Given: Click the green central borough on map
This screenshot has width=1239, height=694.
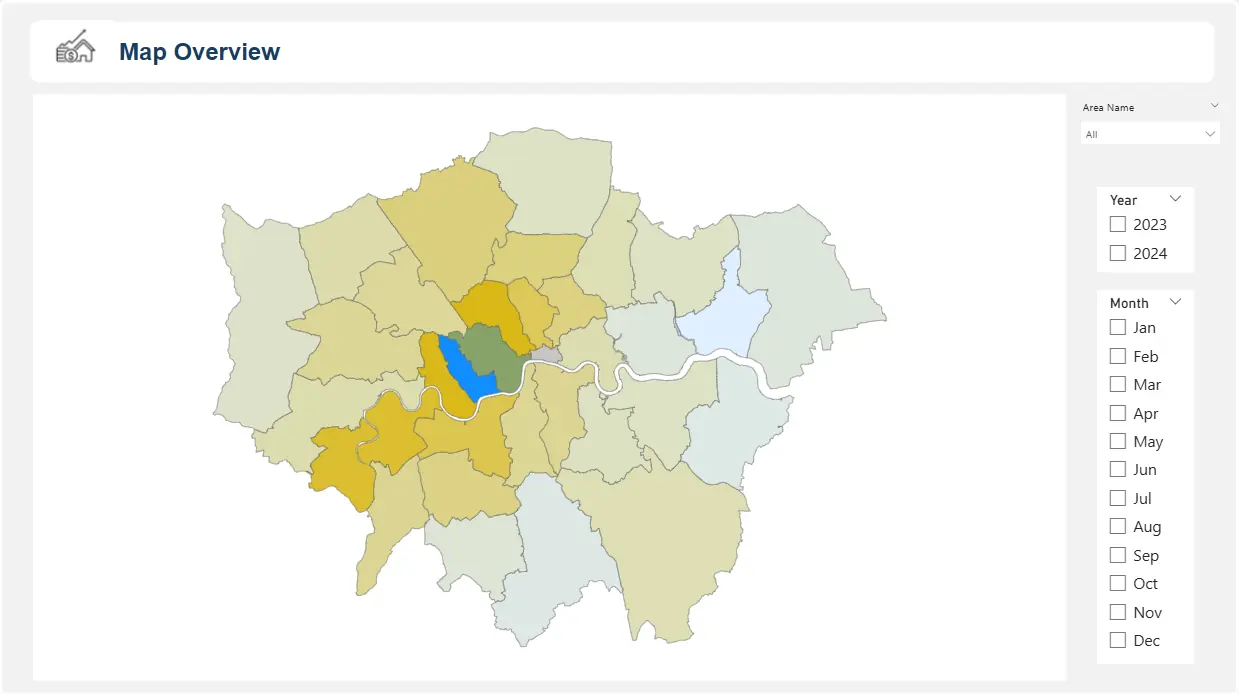Looking at the screenshot, I should pos(495,352).
